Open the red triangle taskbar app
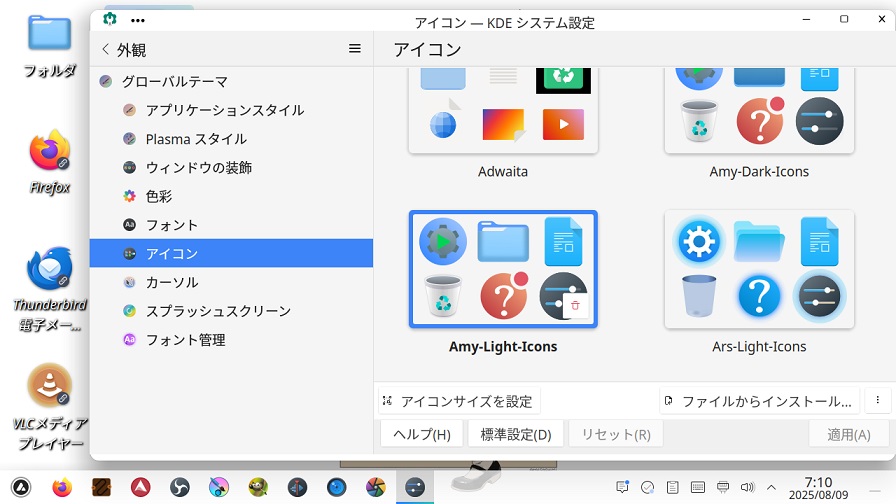 141,487
